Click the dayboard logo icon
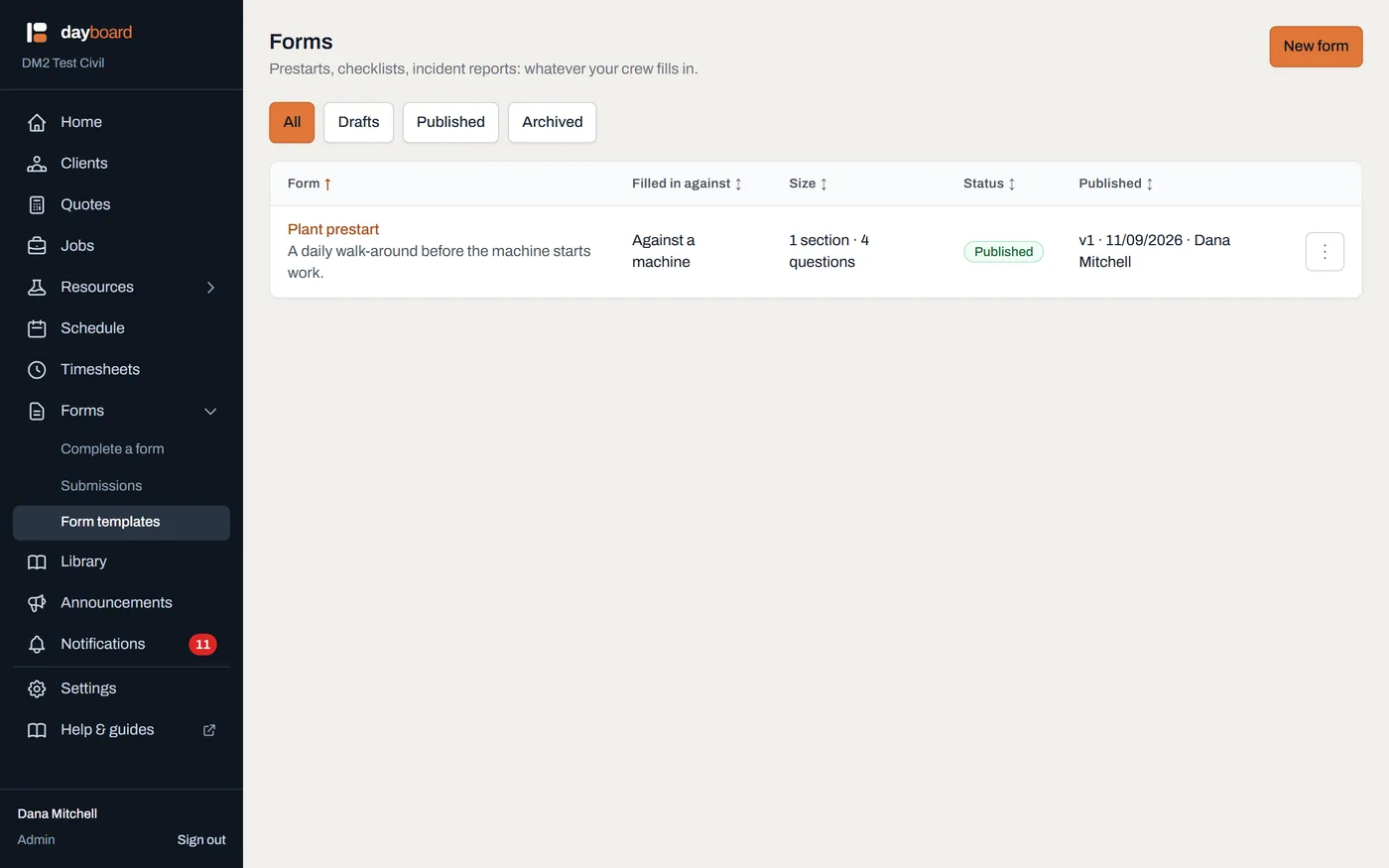This screenshot has width=1389, height=868. pos(37,33)
